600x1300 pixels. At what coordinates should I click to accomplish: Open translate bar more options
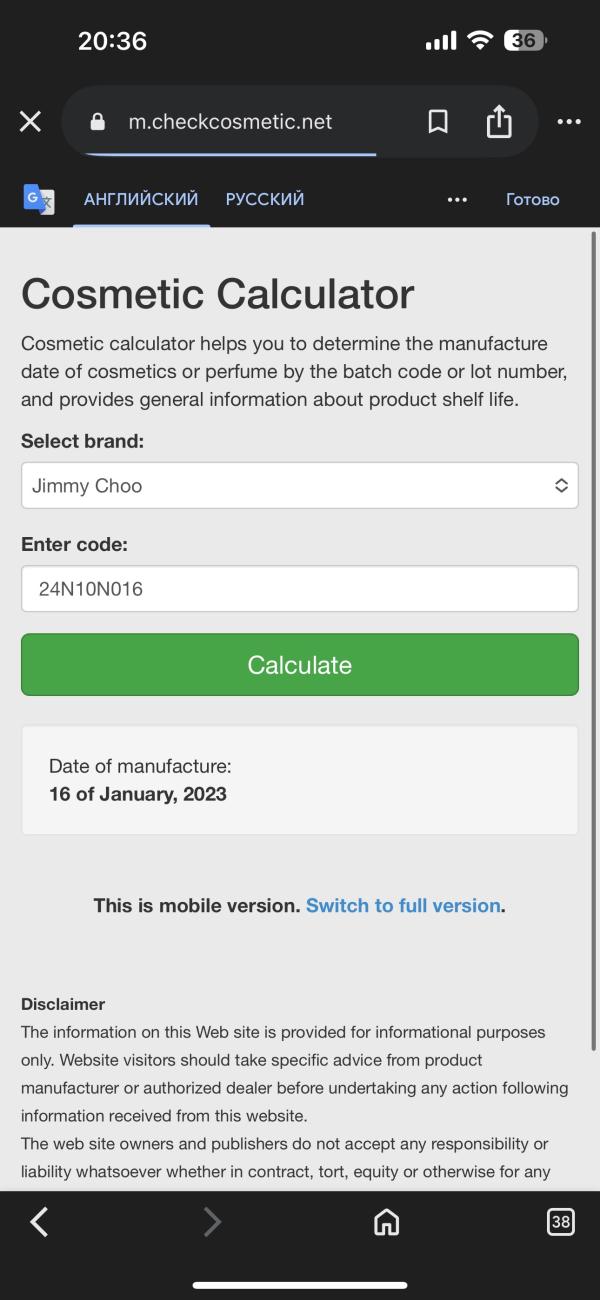(x=457, y=199)
